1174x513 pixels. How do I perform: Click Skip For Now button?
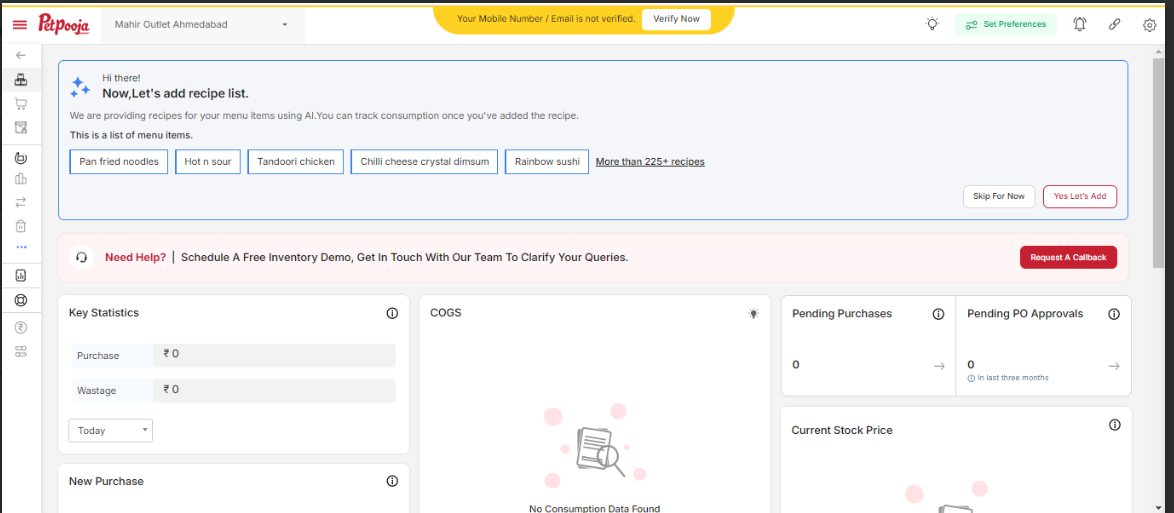(999, 196)
